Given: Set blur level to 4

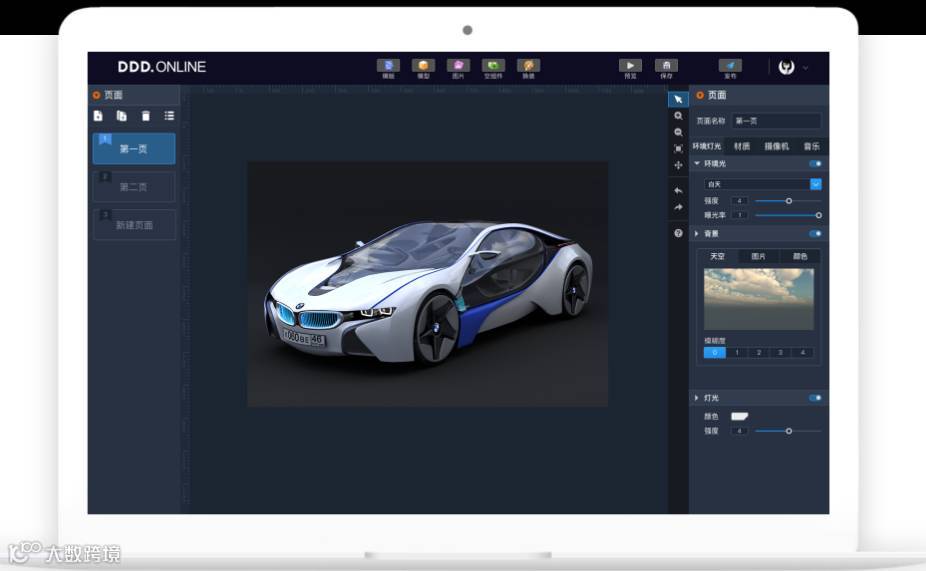Looking at the screenshot, I should click(x=802, y=353).
